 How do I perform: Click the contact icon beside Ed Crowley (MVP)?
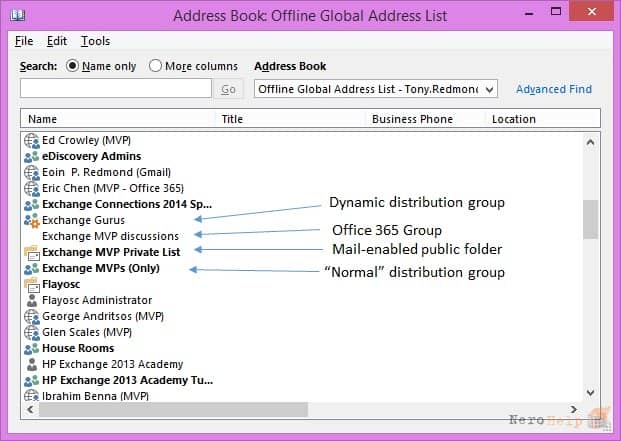pyautogui.click(x=32, y=141)
